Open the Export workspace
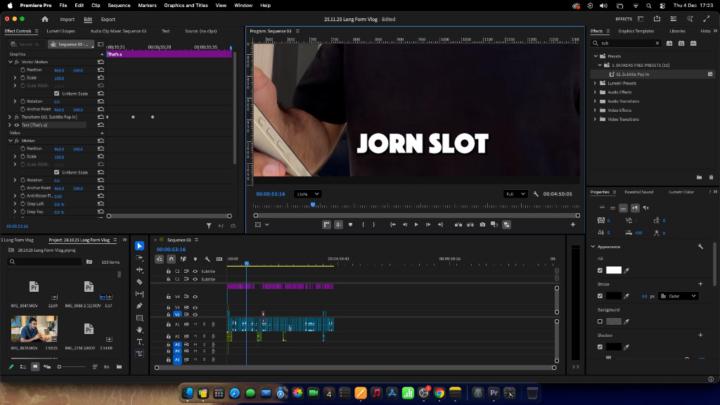 pos(108,19)
